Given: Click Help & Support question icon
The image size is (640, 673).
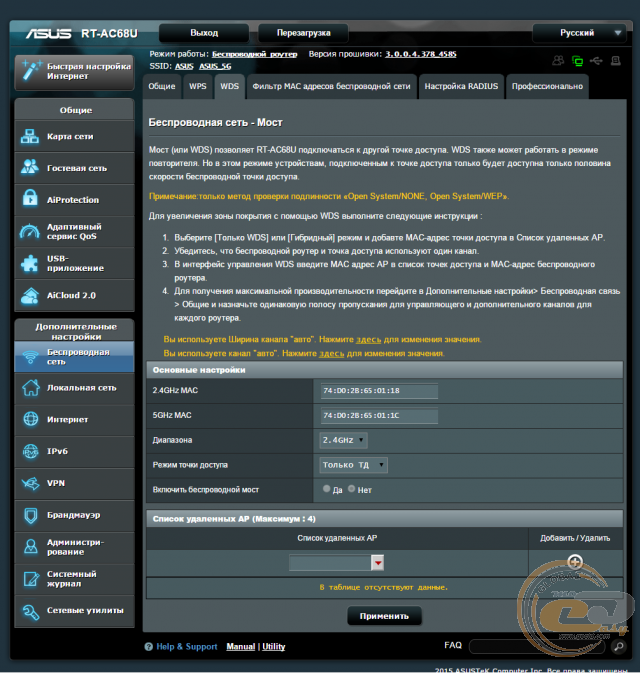Looking at the screenshot, I should pyautogui.click(x=149, y=646).
